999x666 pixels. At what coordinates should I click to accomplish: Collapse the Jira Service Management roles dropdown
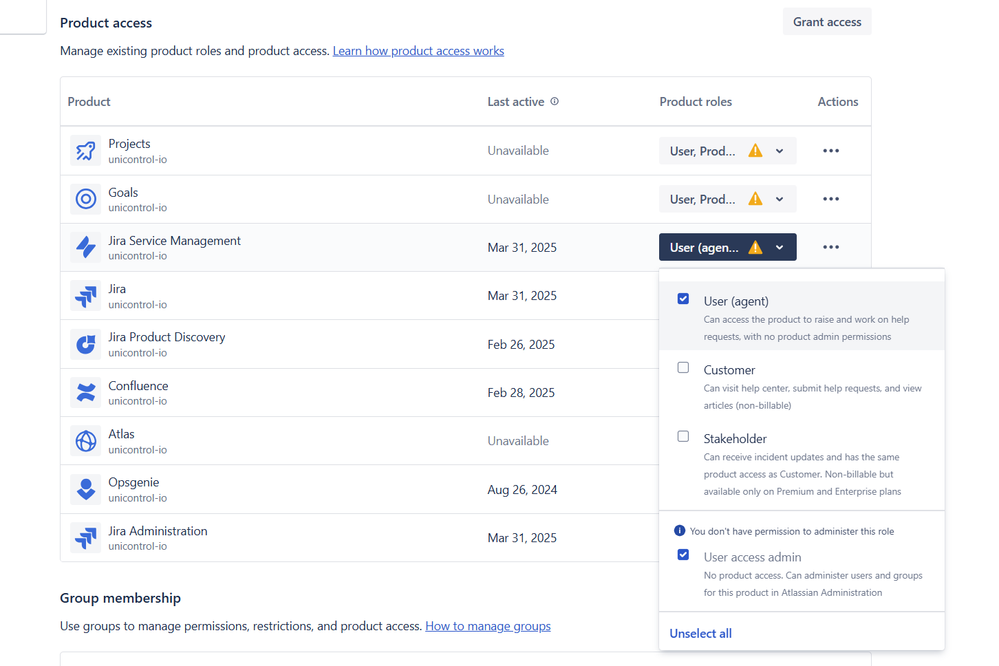point(728,247)
